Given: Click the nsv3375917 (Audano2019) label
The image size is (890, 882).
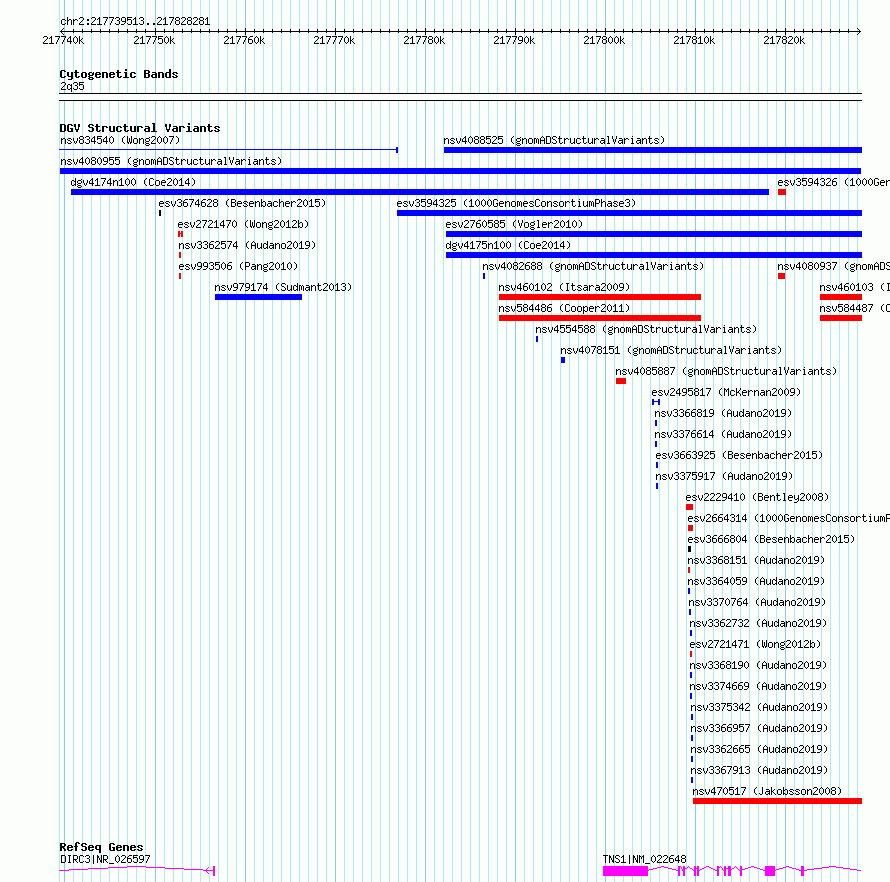Looking at the screenshot, I should coord(724,476).
